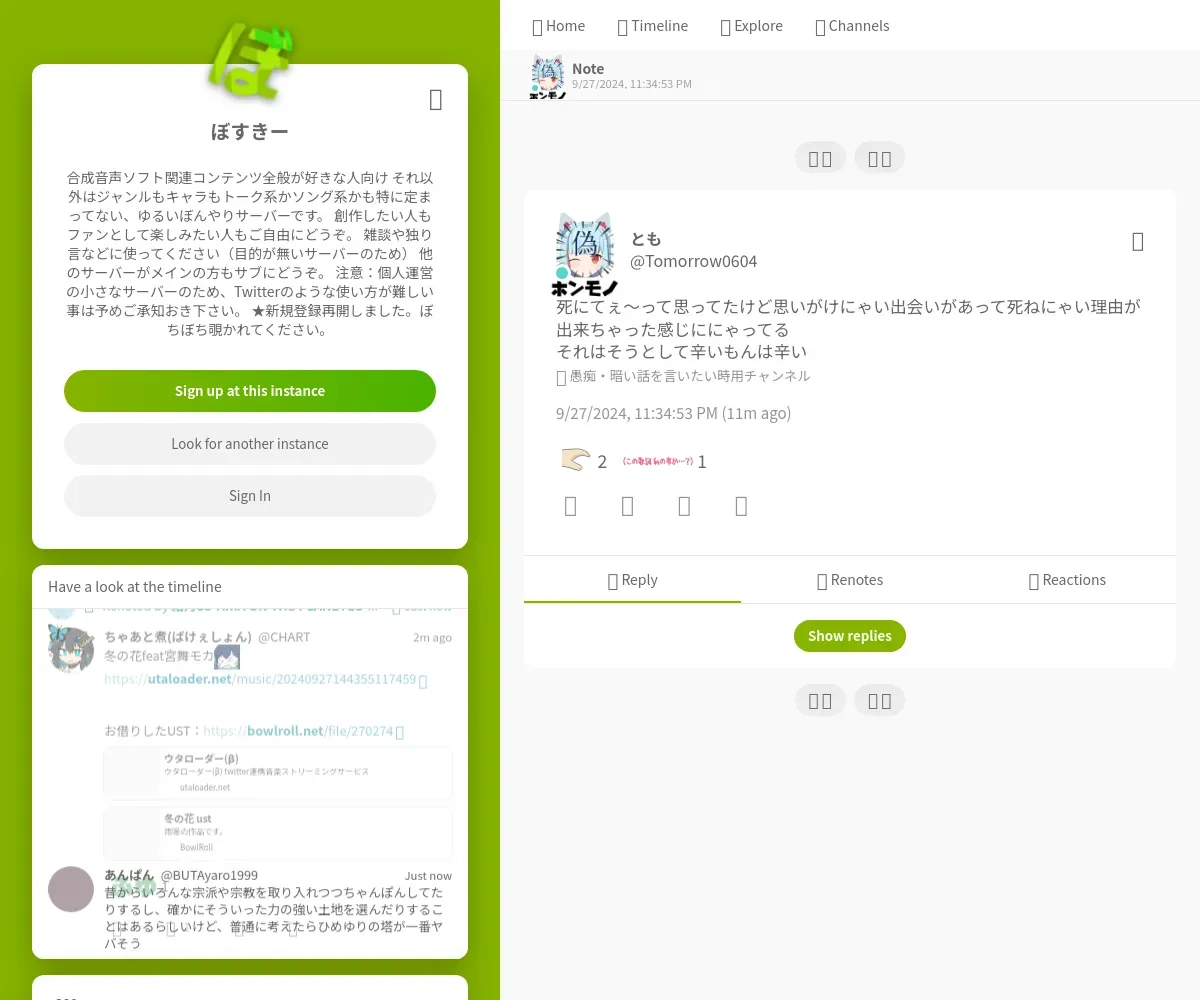This screenshot has width=1200, height=1000.
Task: Click the Note page title in the header
Action: pyautogui.click(x=588, y=69)
